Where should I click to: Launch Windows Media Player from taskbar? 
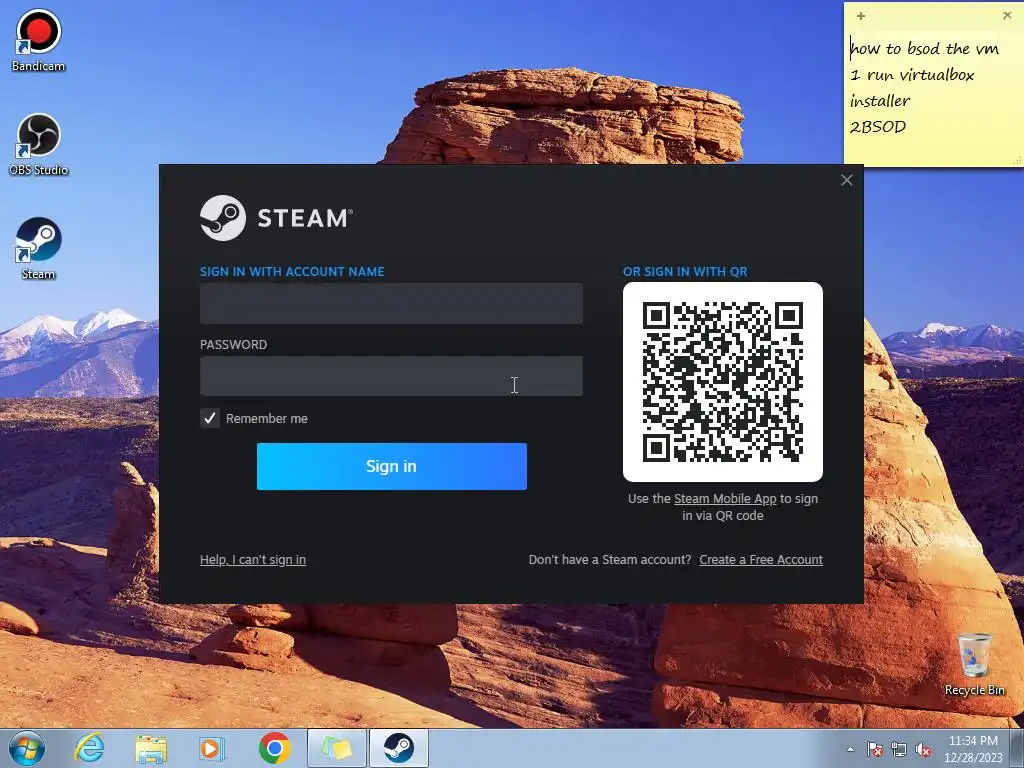pos(211,748)
